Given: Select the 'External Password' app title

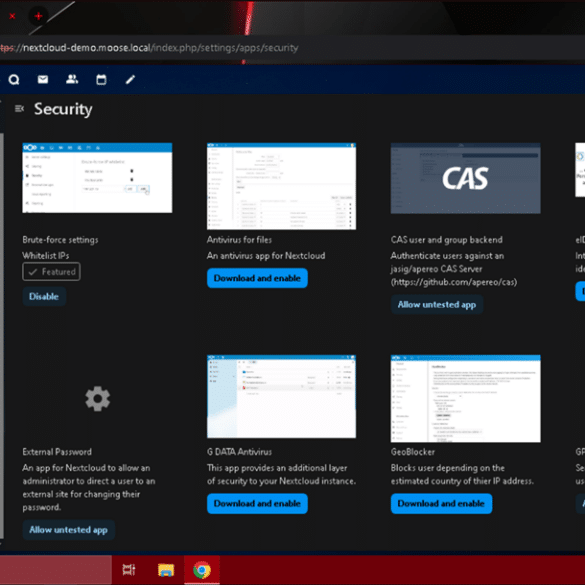Looking at the screenshot, I should click(57, 452).
